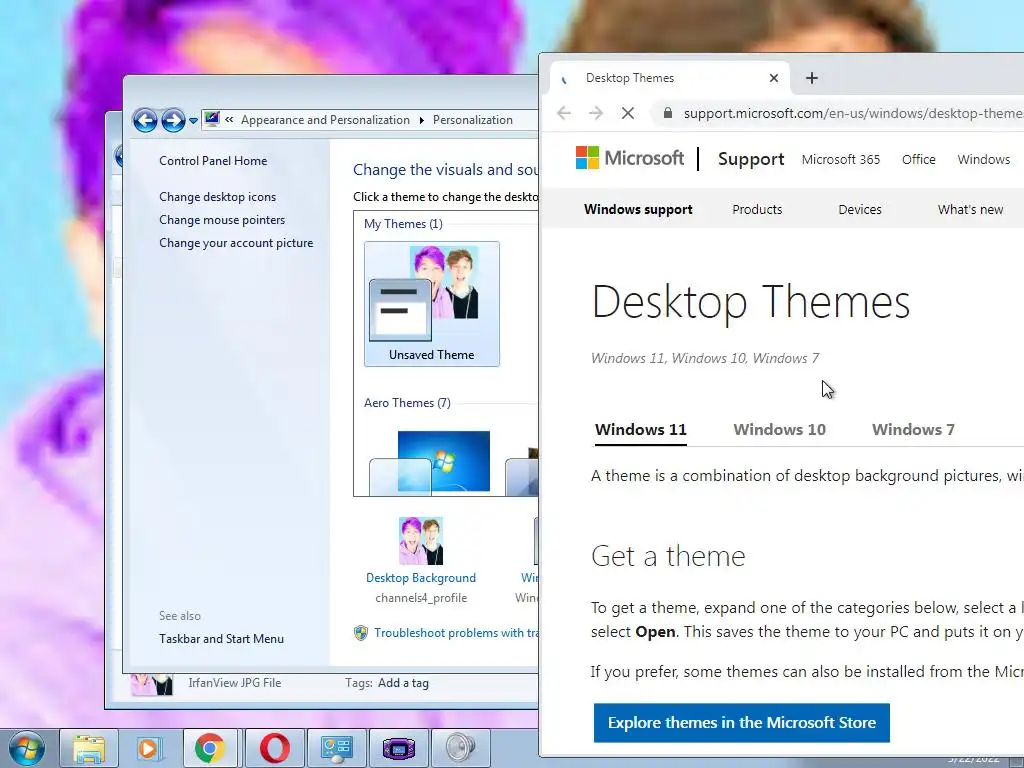The width and height of the screenshot is (1024, 768).
Task: Click the troubleshoot shield icon
Action: [360, 633]
